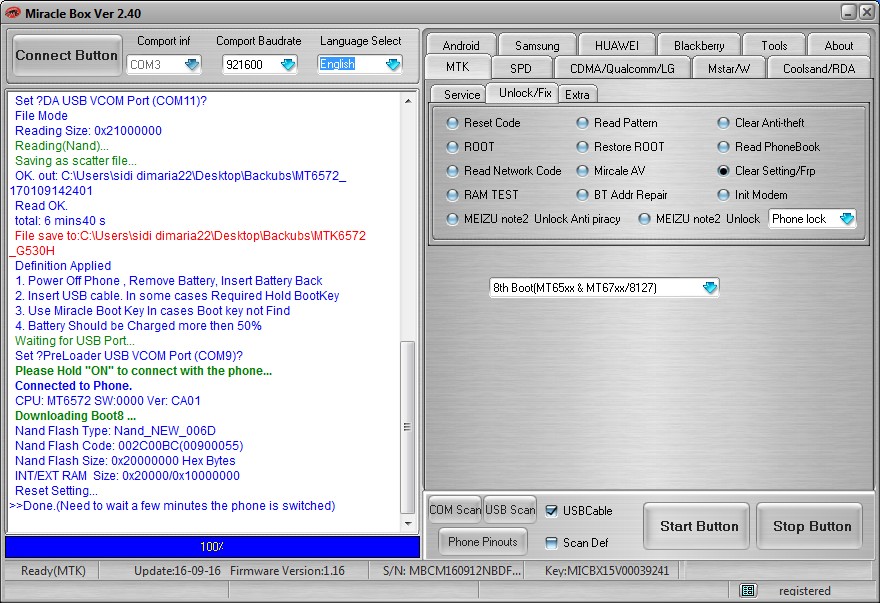Open the Extra sub-tab
Screen dimensions: 880x603
click(x=577, y=94)
